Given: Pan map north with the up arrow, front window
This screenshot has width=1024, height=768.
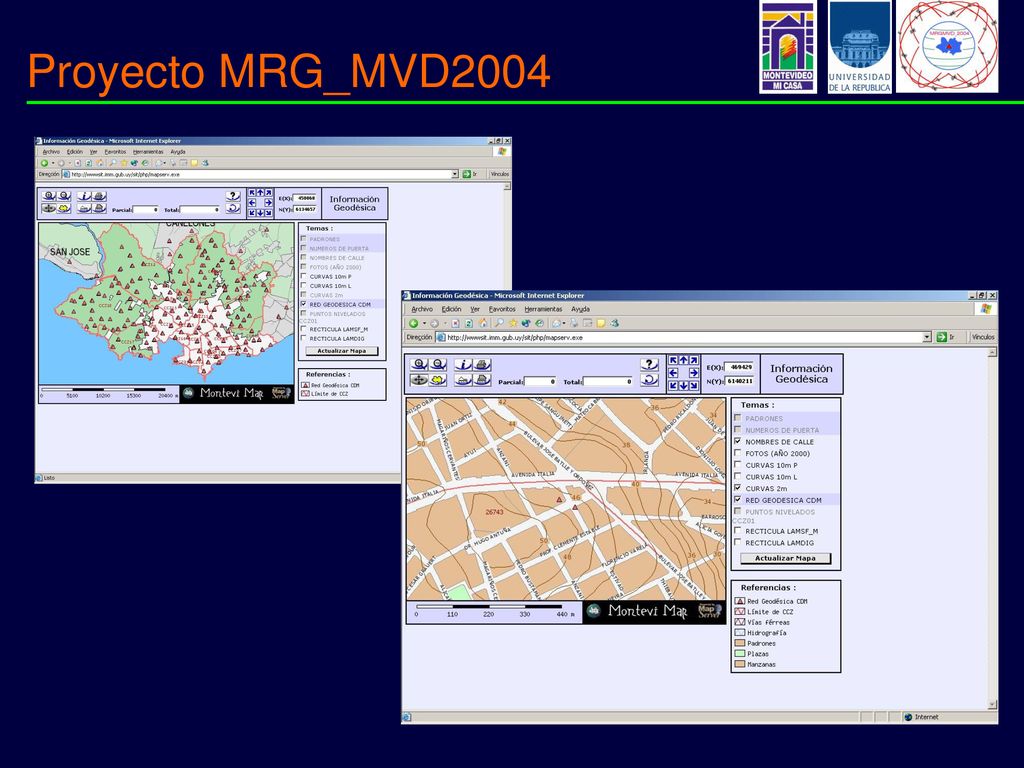Looking at the screenshot, I should [x=683, y=360].
